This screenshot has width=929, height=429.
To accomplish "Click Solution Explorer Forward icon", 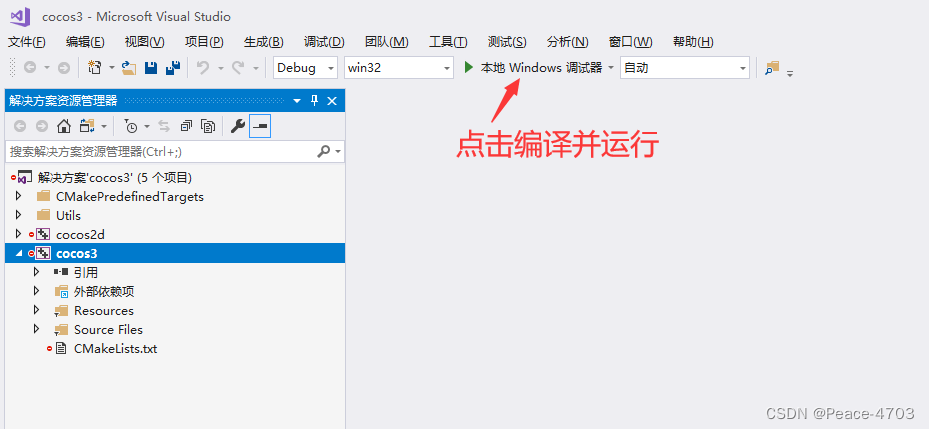I will 41,126.
